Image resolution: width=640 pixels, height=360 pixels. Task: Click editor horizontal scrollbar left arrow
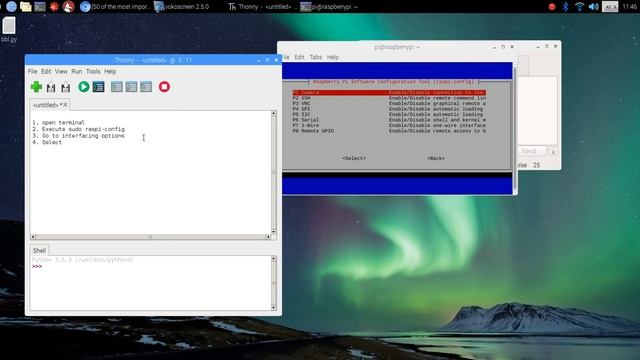click(33, 237)
